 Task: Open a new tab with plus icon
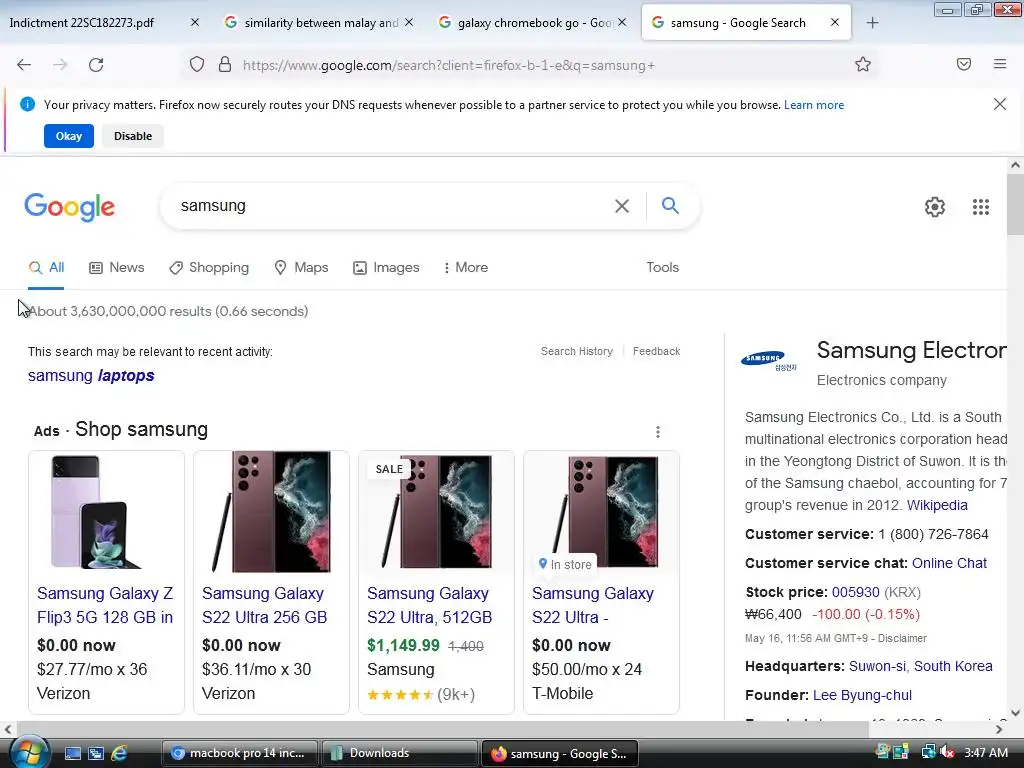click(x=872, y=23)
